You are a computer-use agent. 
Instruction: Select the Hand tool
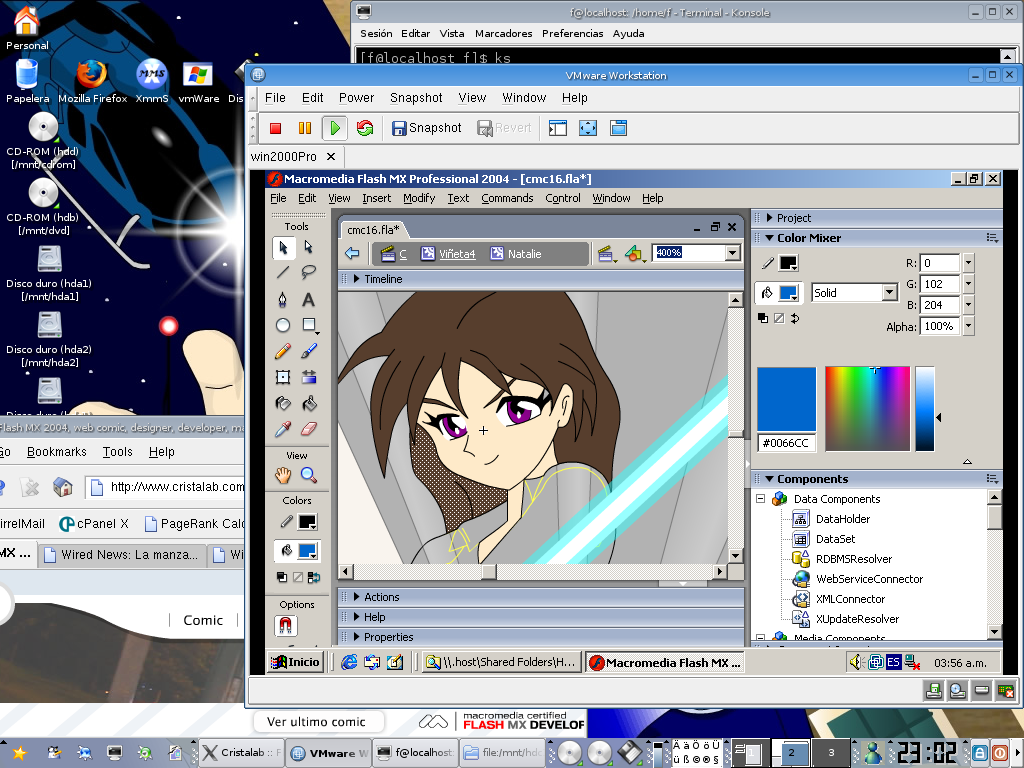[x=283, y=475]
